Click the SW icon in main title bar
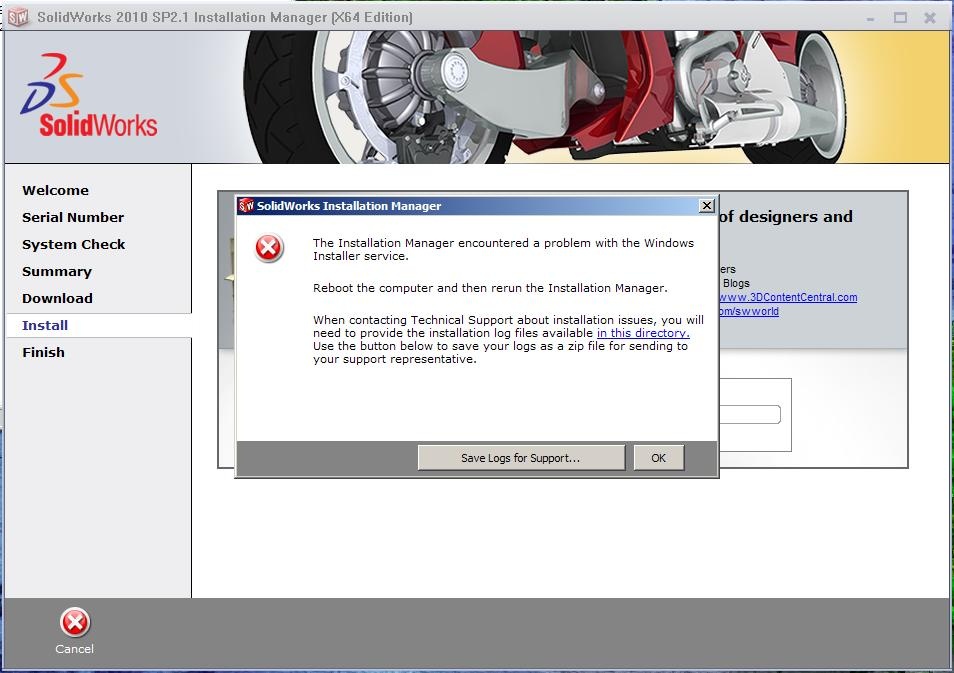 pyautogui.click(x=18, y=16)
